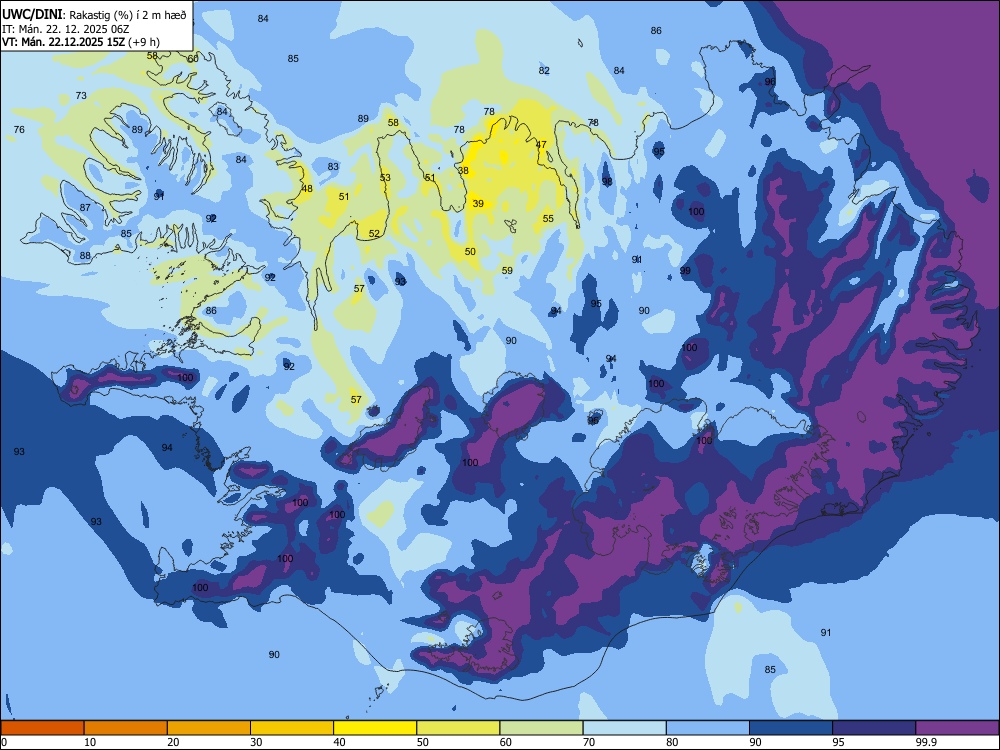
Task: Click the legend scale label '10'
Action: [x=90, y=742]
